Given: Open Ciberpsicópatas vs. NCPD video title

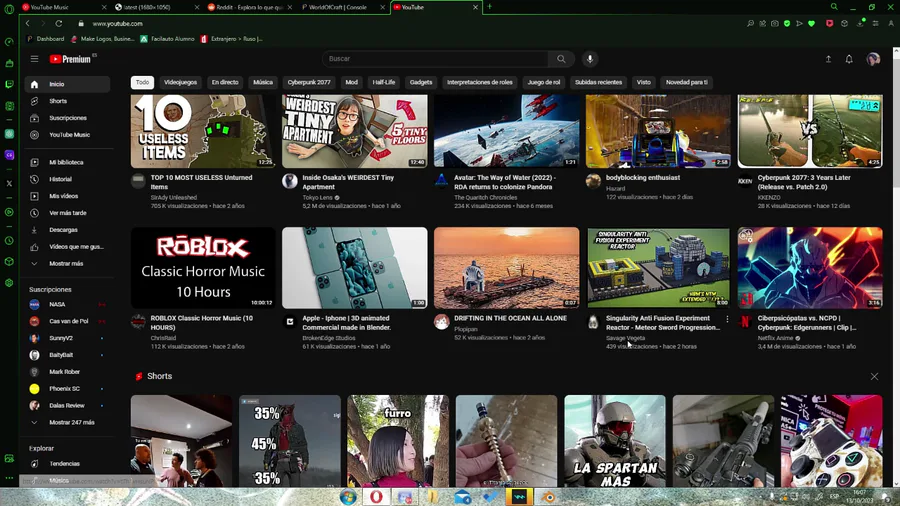Looking at the screenshot, I should (806, 323).
